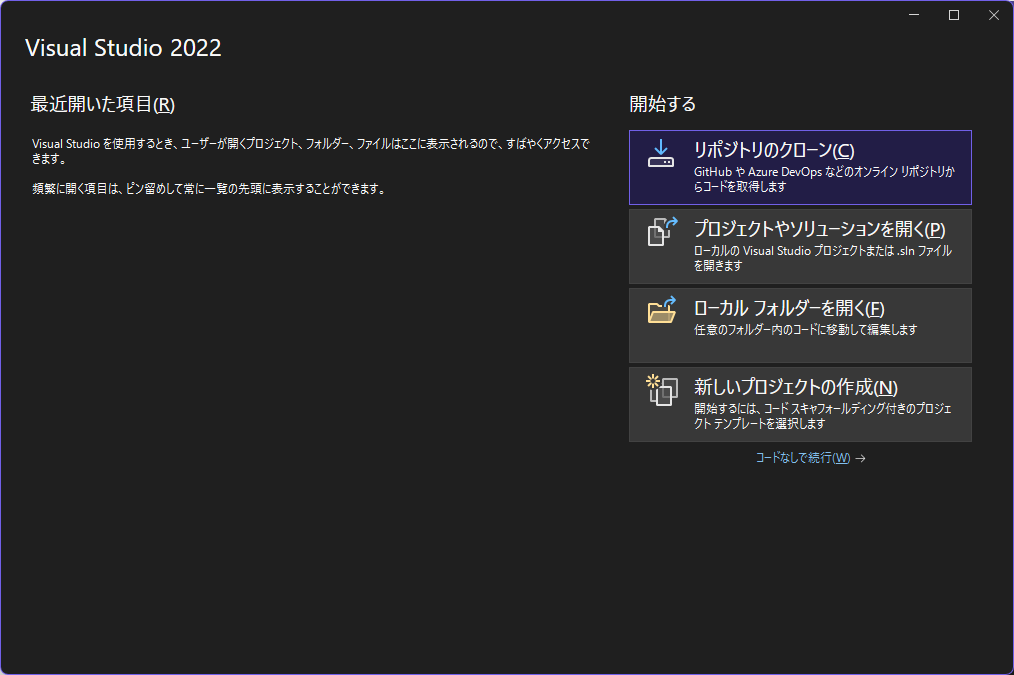Minimize the Visual Studio start window
The width and height of the screenshot is (1014, 675).
pos(913,15)
